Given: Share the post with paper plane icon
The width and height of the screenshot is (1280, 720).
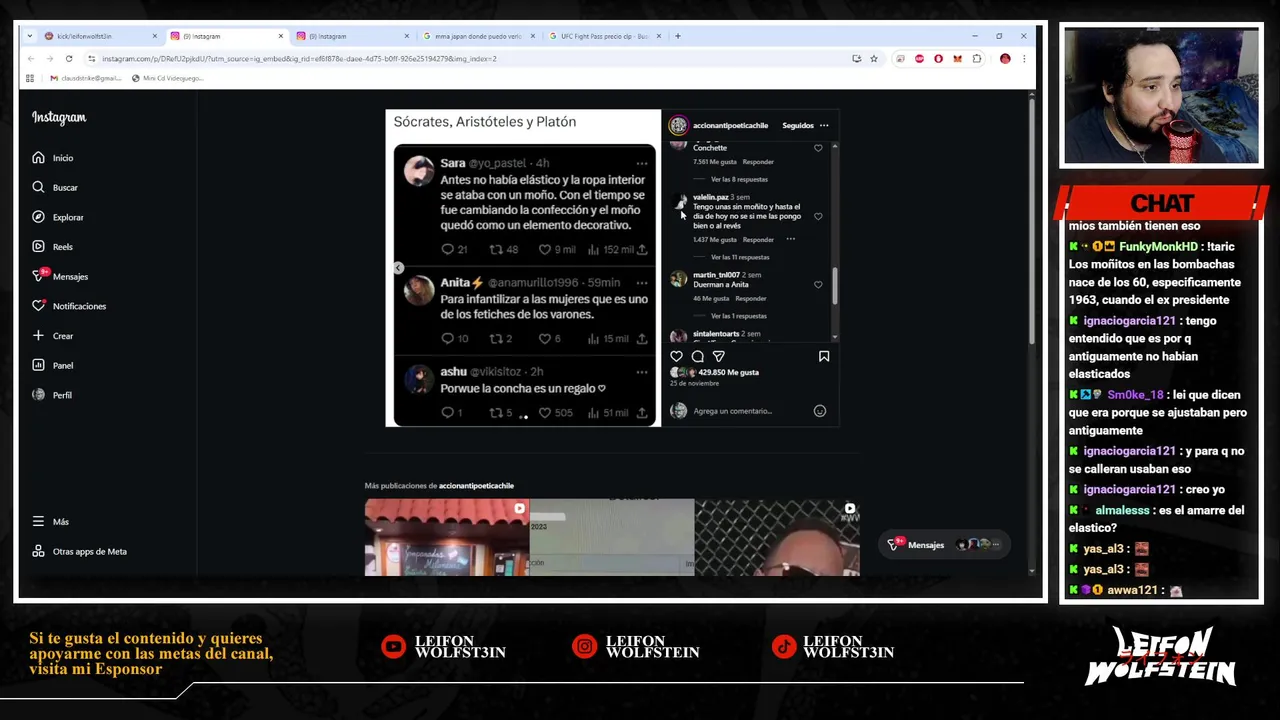Looking at the screenshot, I should tap(718, 356).
